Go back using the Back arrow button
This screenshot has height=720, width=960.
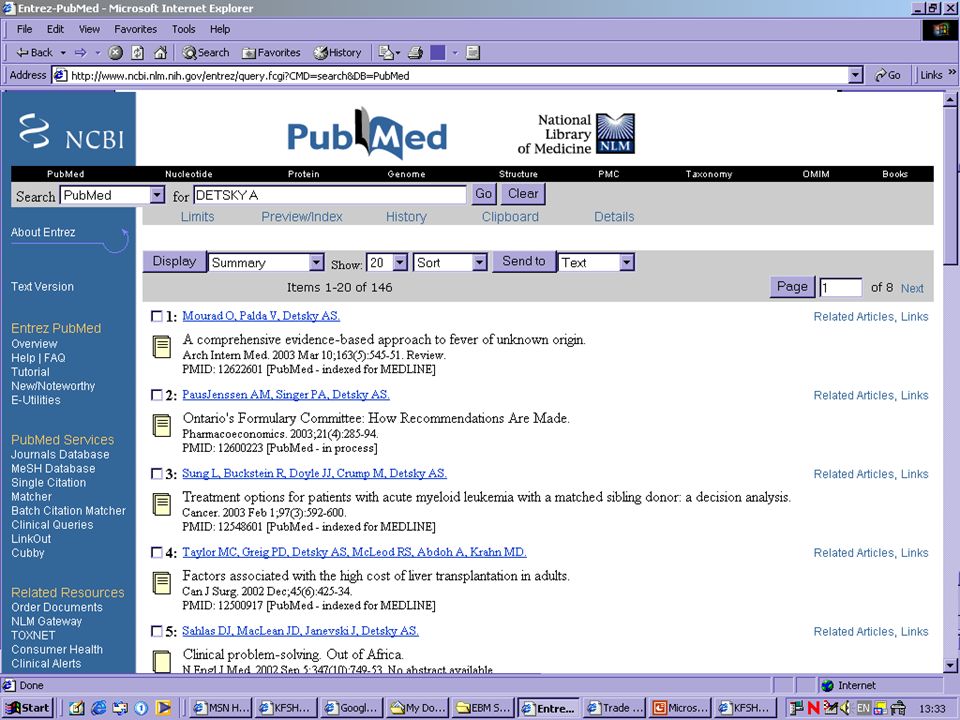(34, 53)
